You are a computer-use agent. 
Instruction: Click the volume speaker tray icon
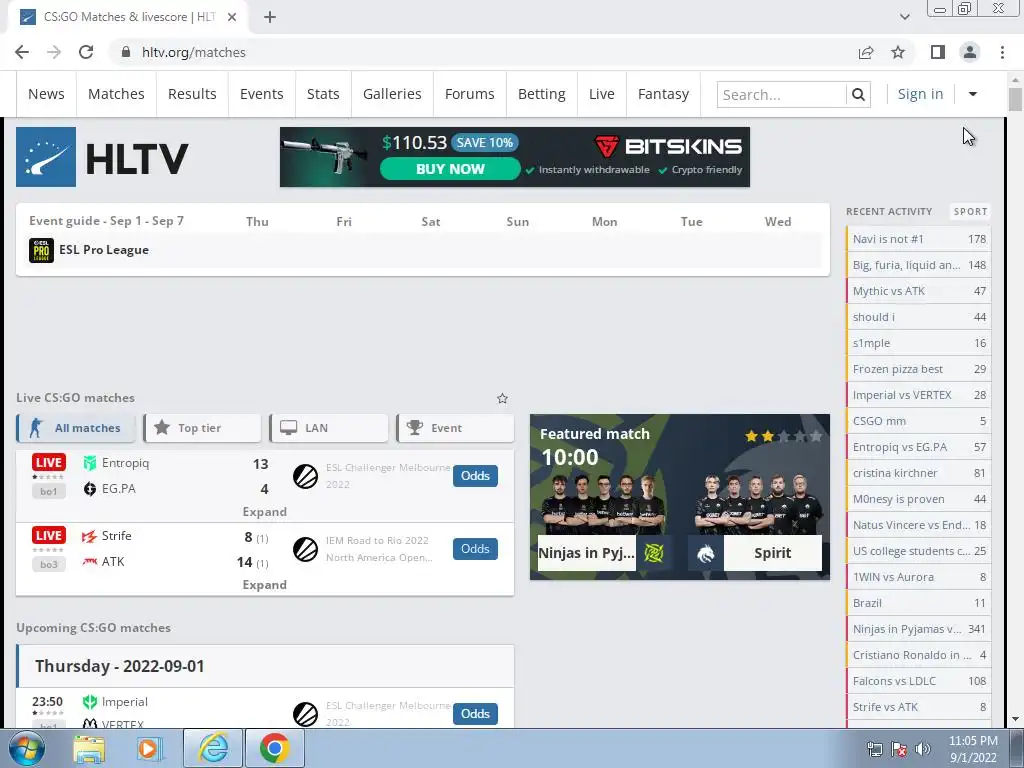pyautogui.click(x=923, y=749)
